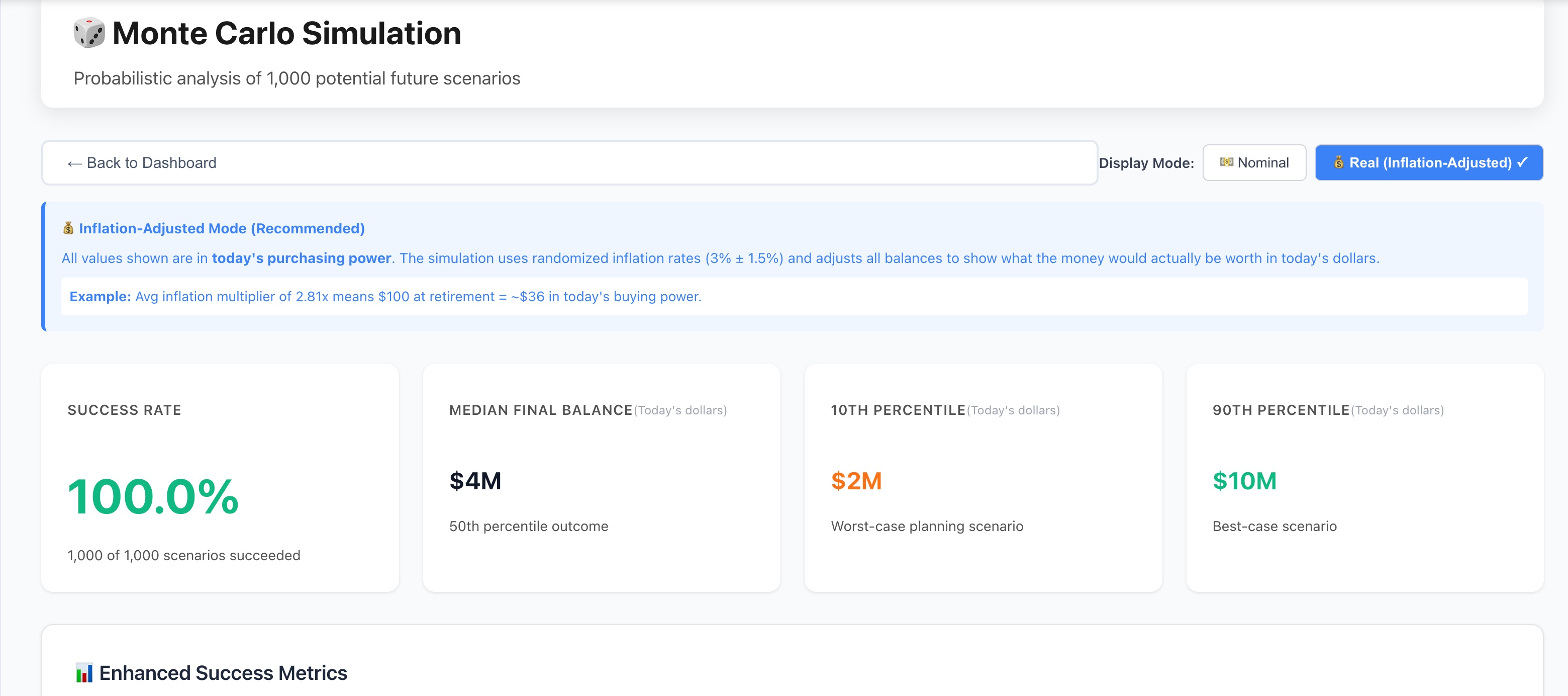Click the Monte Carlo Simulation title
Viewport: 1568px width, 696px height.
pyautogui.click(x=286, y=33)
